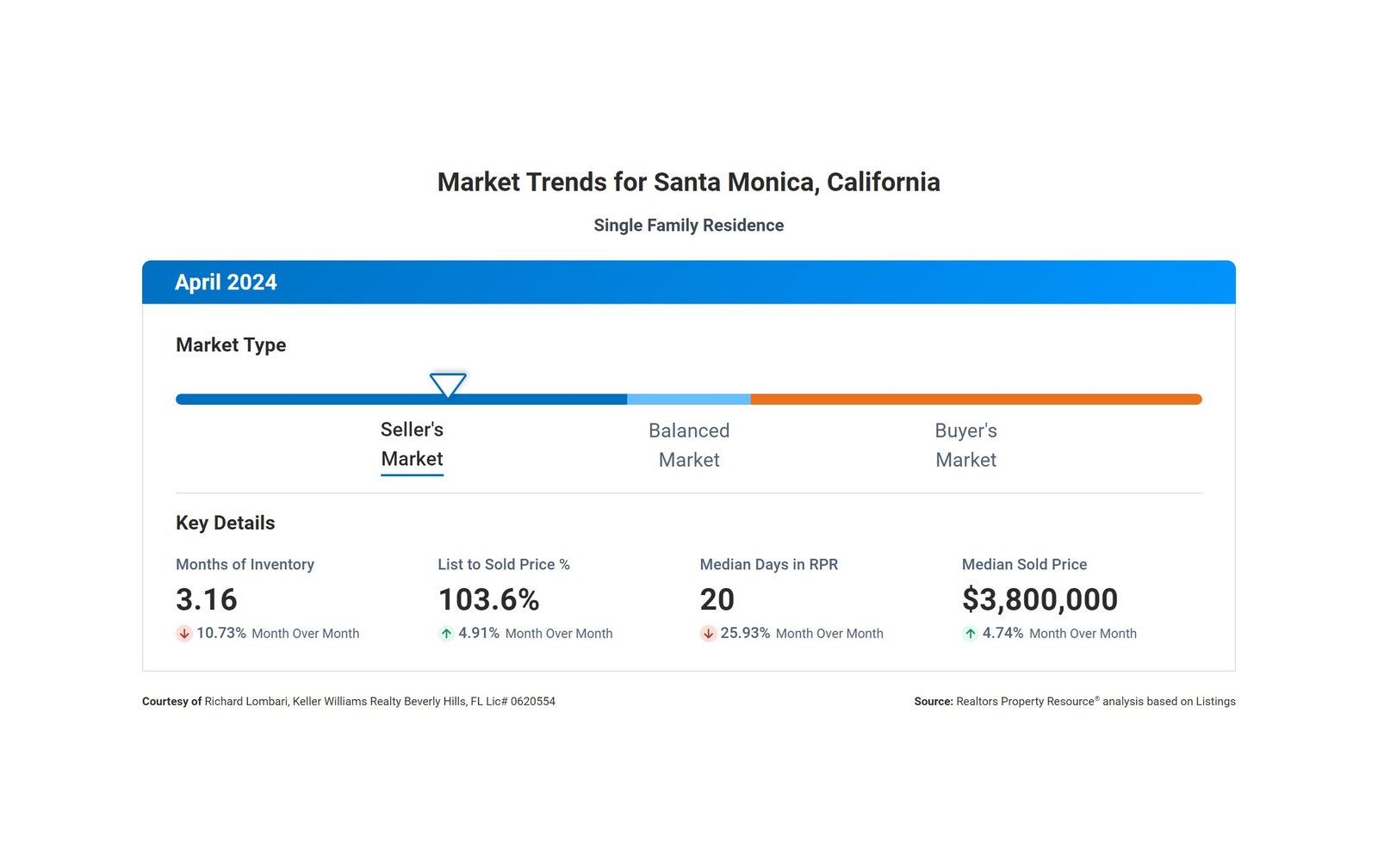1378x868 pixels.
Task: Click the April 2024 header banner
Action: (689, 282)
